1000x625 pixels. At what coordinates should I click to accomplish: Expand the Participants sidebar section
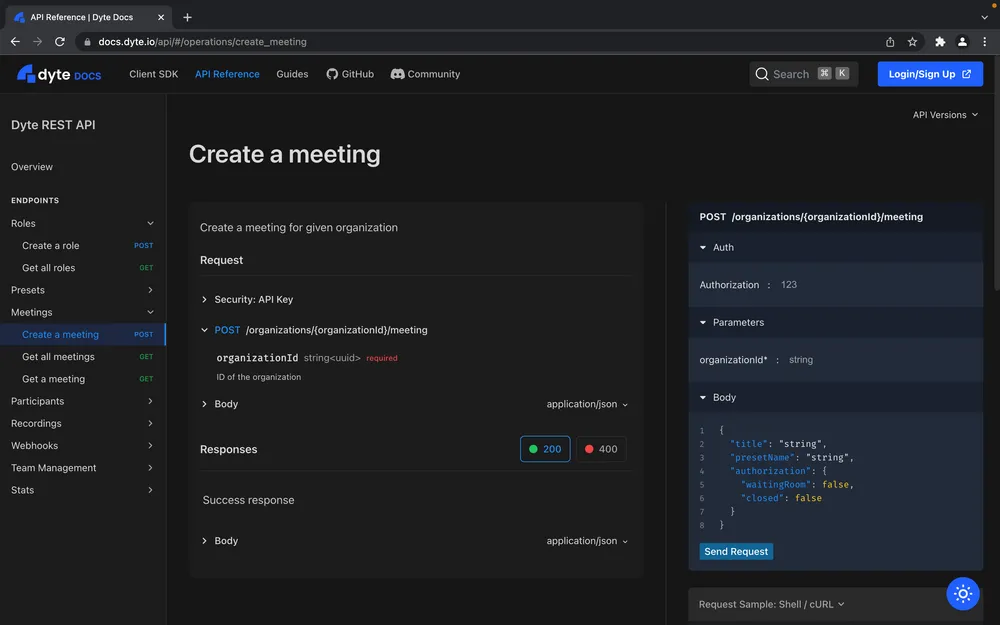pyautogui.click(x=82, y=401)
